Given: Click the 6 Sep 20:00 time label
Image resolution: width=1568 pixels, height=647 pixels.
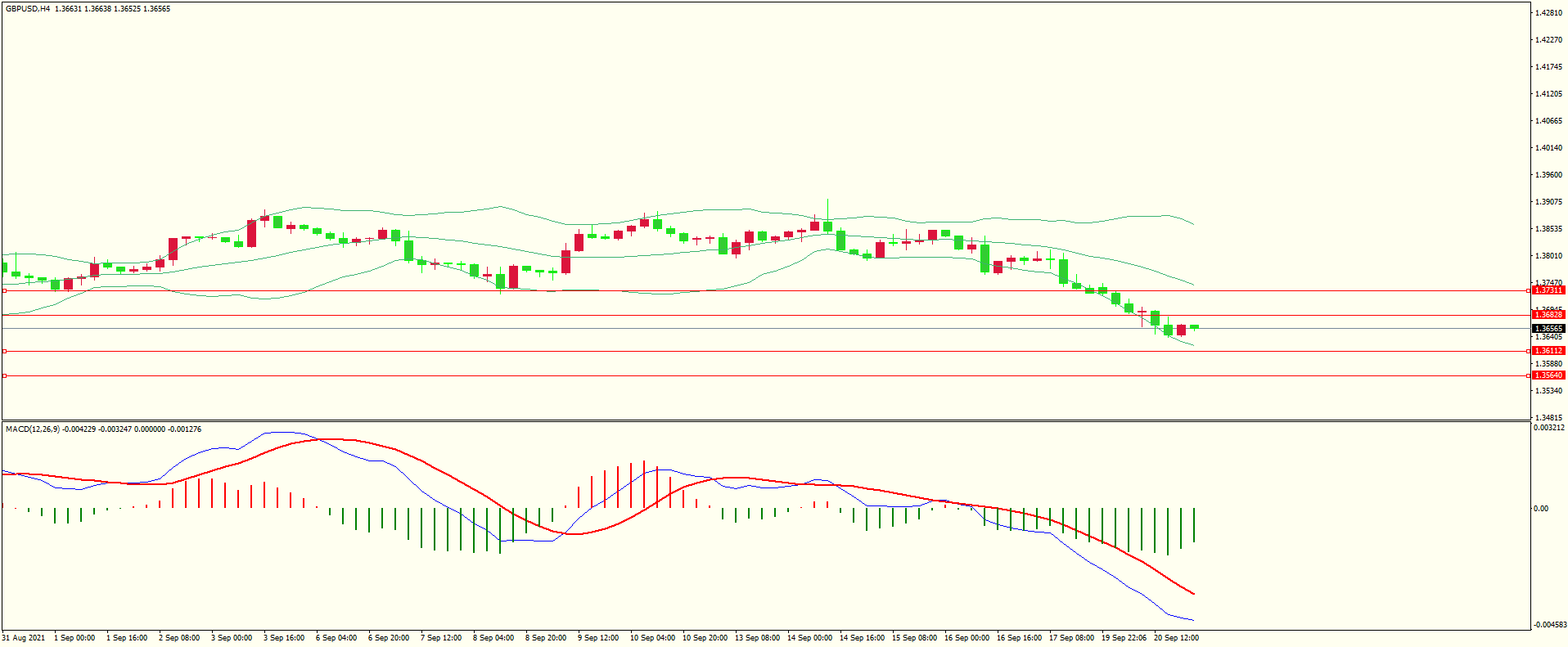Looking at the screenshot, I should coord(389,638).
